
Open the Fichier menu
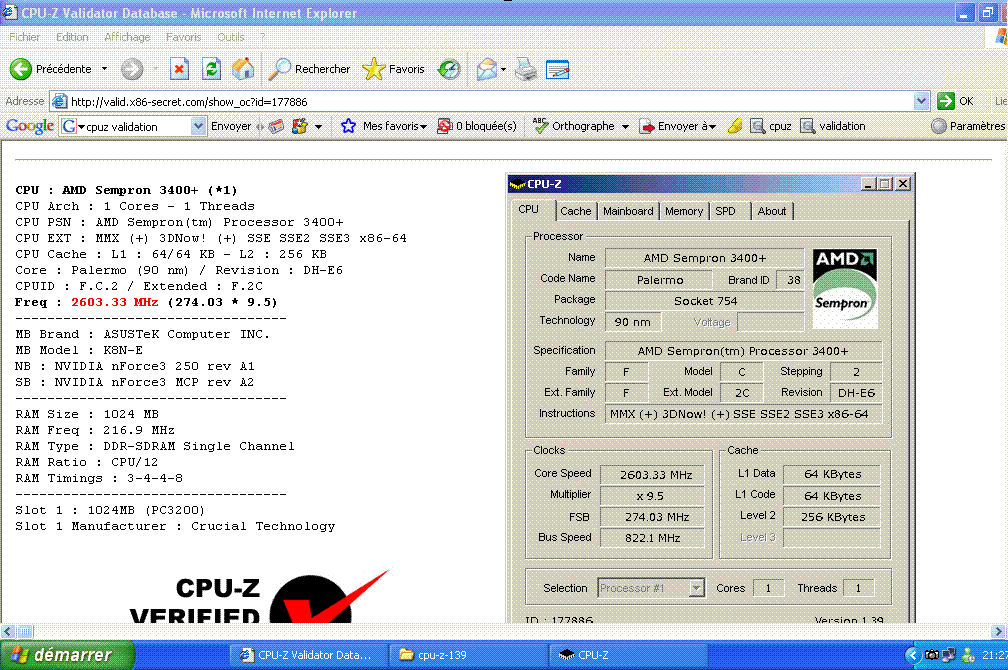pos(24,37)
